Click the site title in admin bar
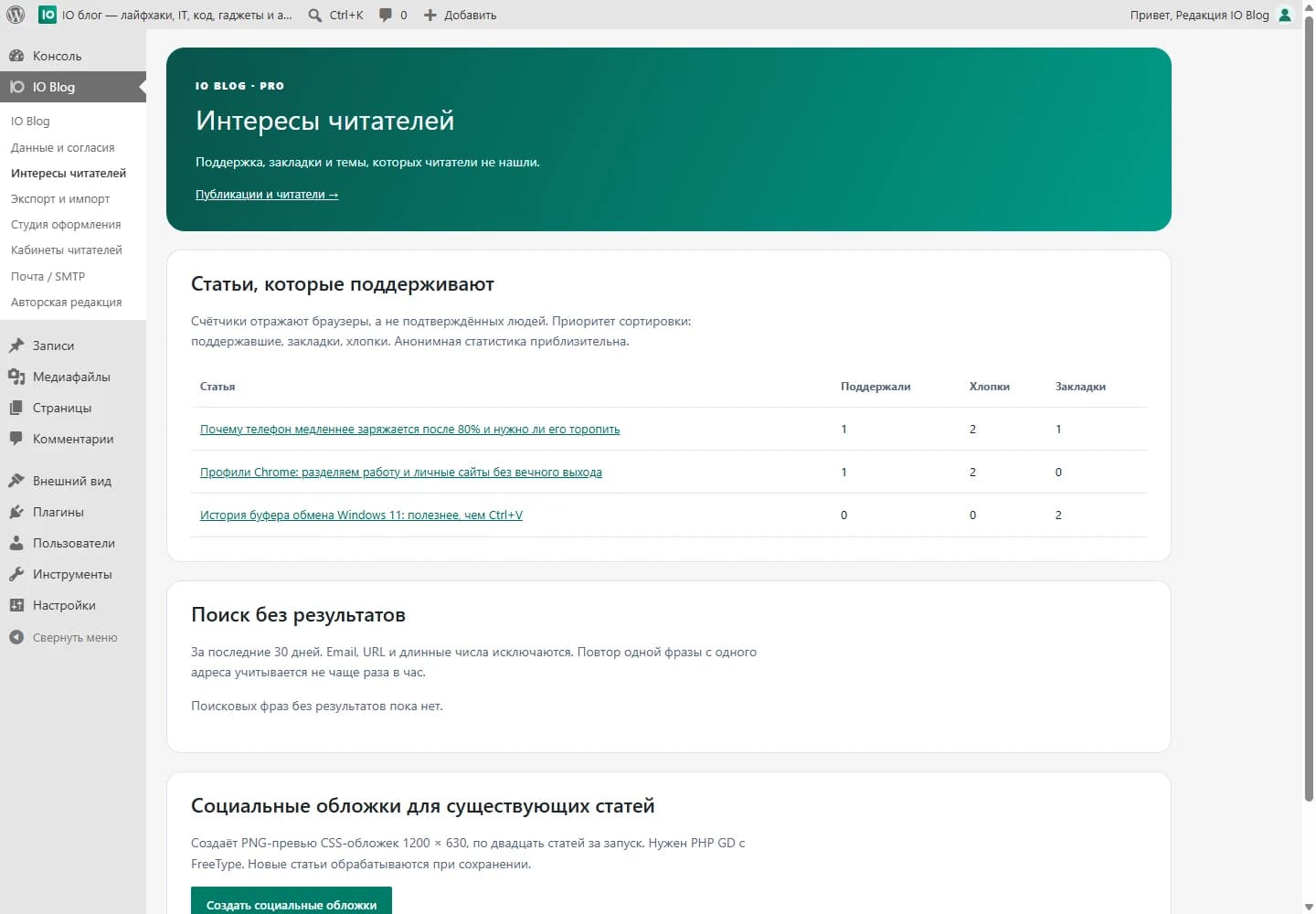 click(177, 15)
